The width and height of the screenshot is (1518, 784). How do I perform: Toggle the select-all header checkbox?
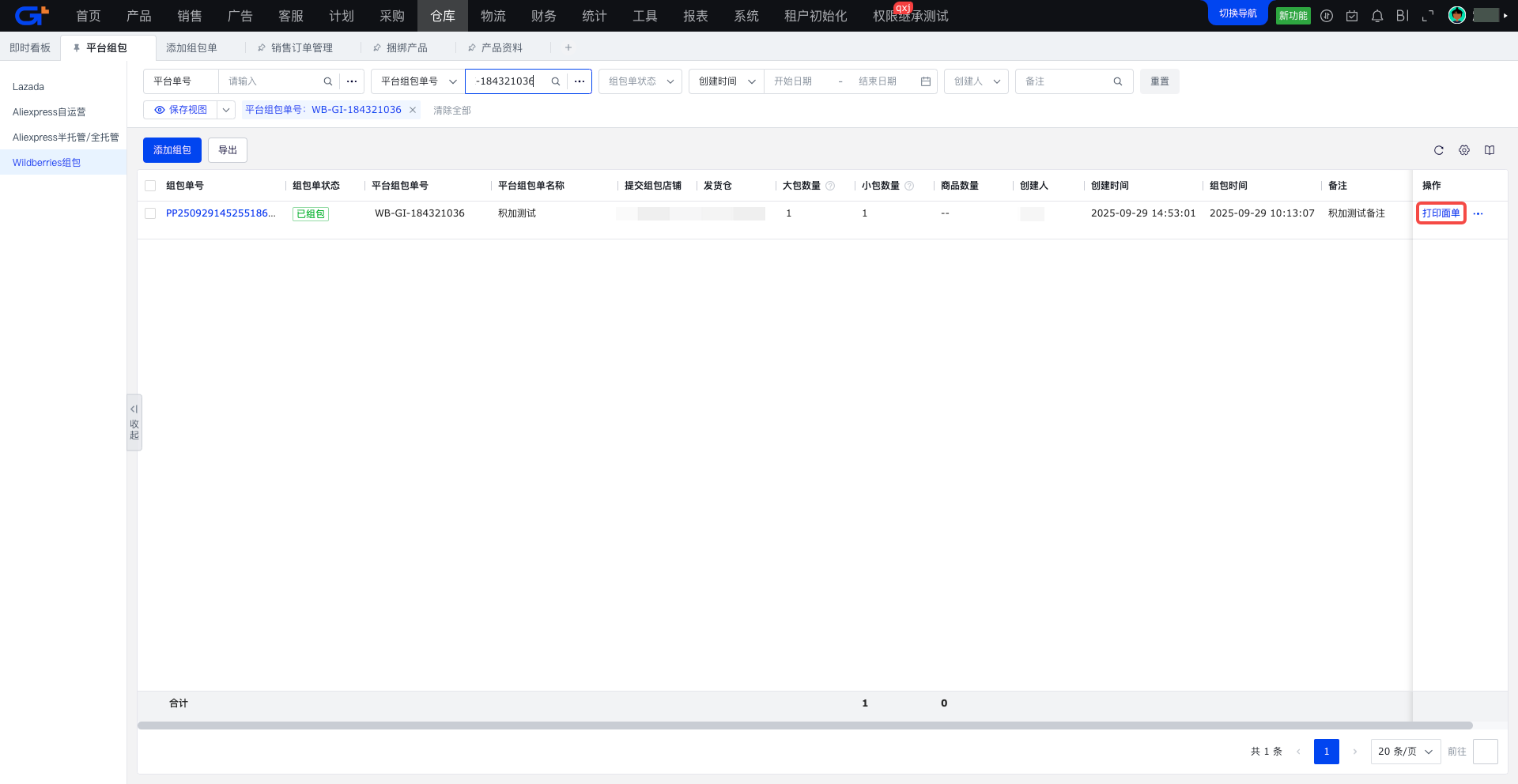coord(150,186)
